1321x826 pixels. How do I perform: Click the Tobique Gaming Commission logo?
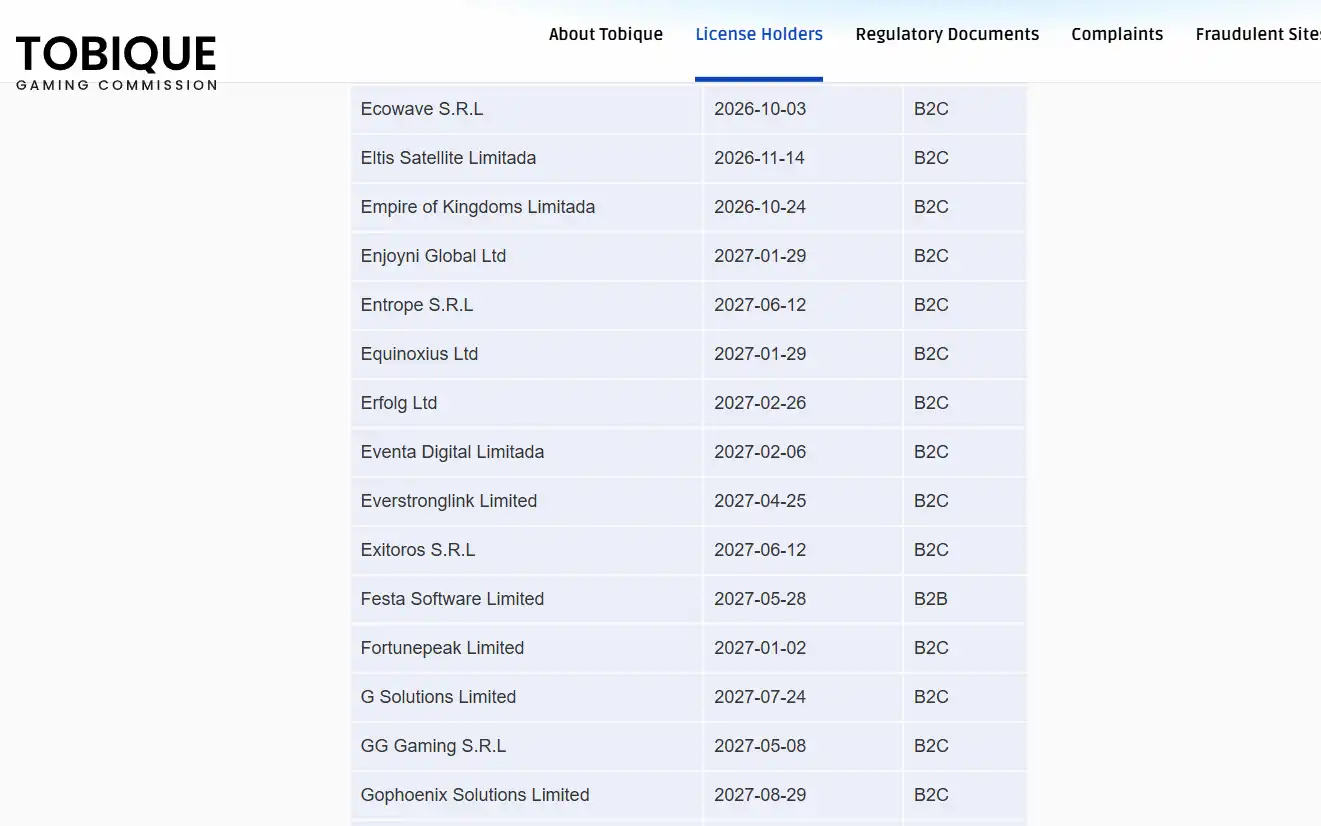click(x=116, y=63)
